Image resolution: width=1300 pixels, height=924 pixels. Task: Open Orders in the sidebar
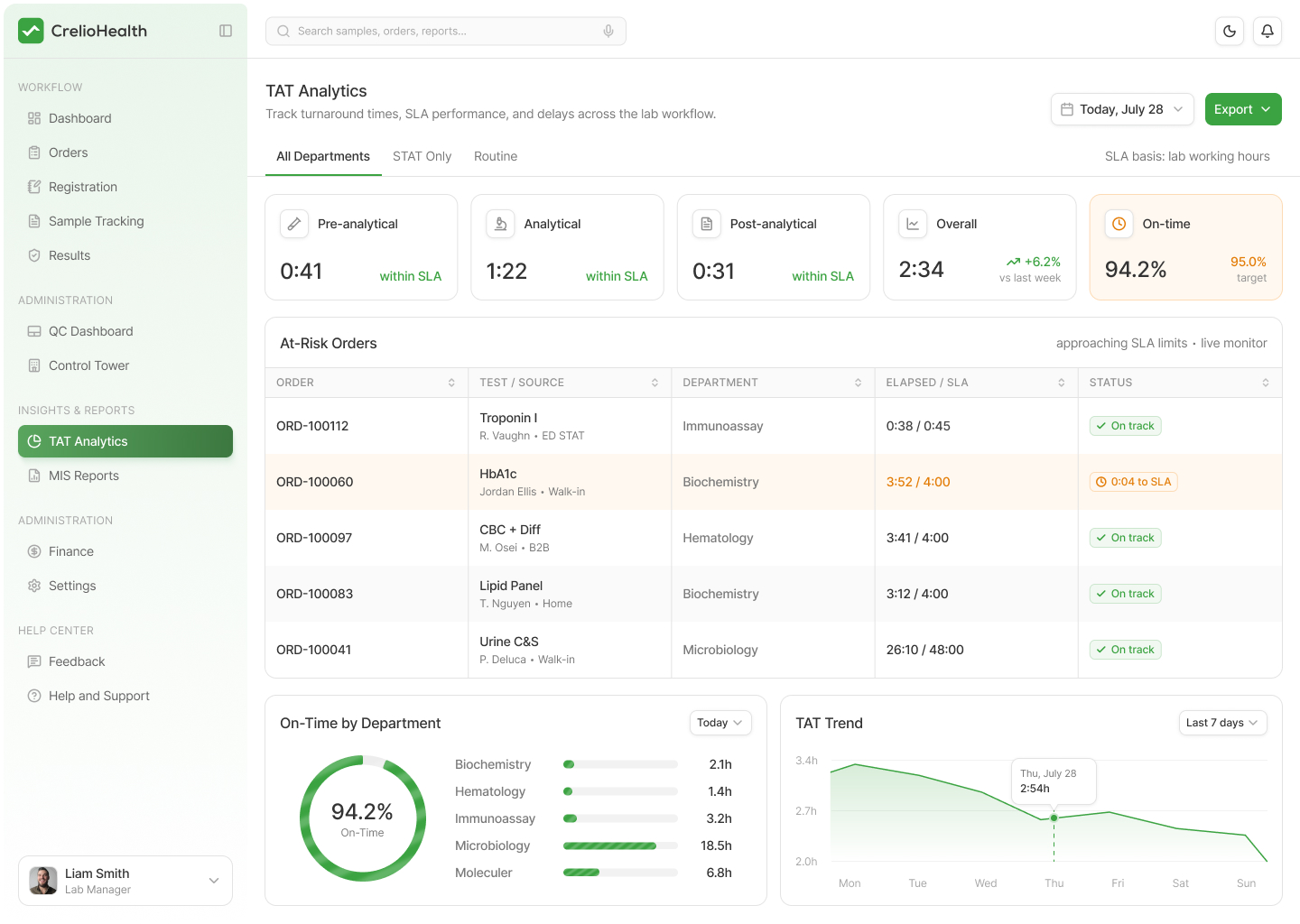pos(125,152)
